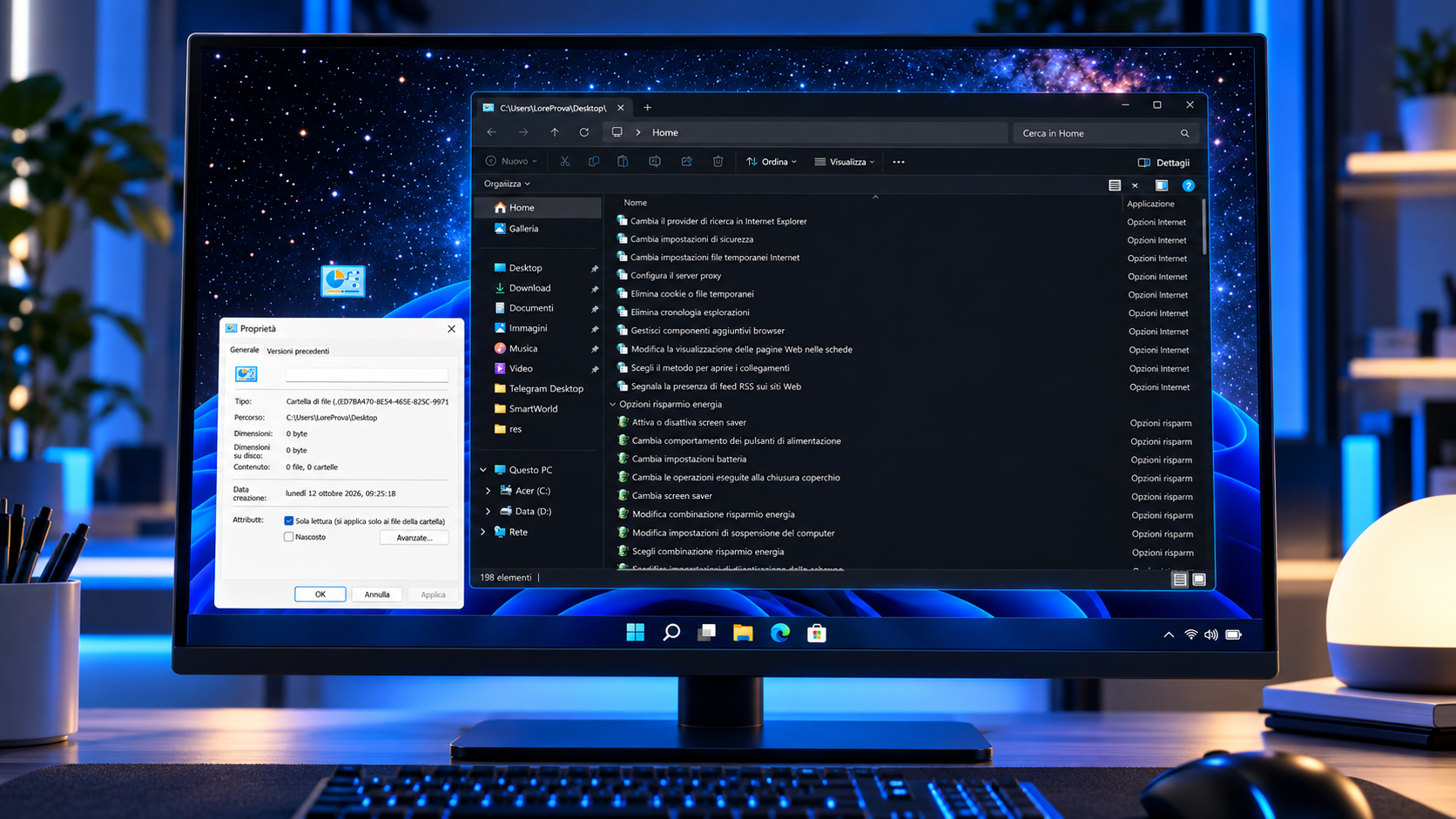Screen dimensions: 1456x819
Task: Open Avanzate... attribute settings
Action: click(415, 538)
